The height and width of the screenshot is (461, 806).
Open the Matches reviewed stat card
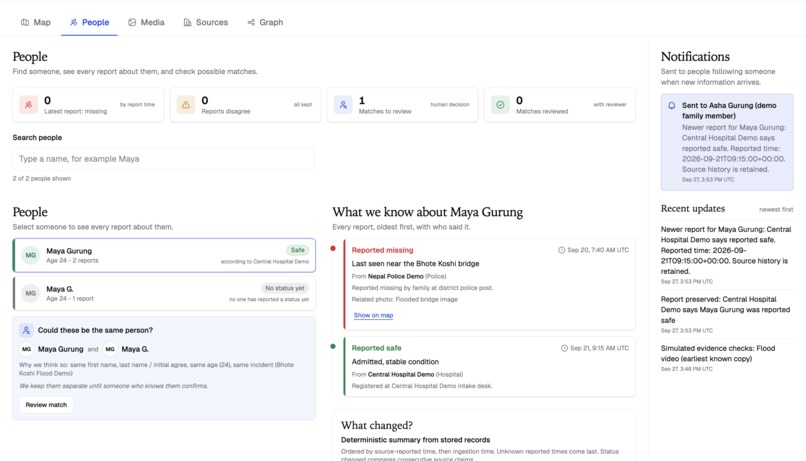pyautogui.click(x=560, y=105)
